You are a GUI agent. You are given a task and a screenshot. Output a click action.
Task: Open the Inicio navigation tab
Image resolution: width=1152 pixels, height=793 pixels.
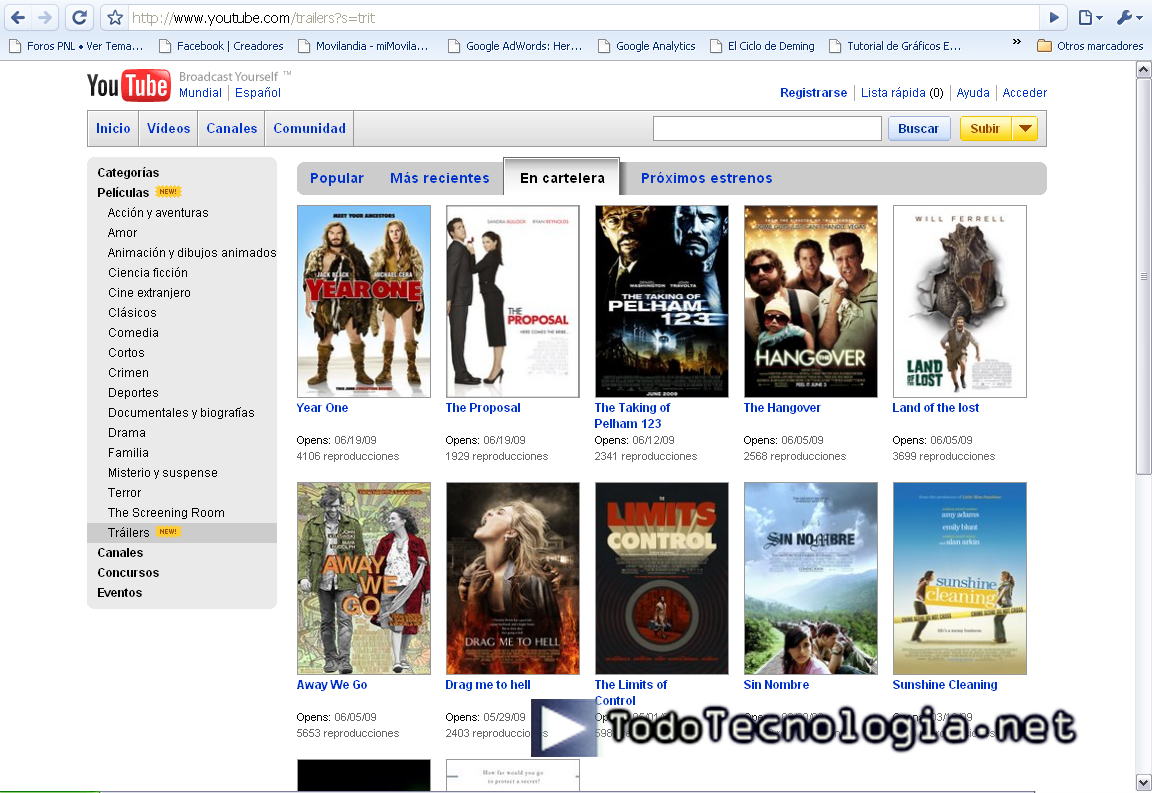coord(113,129)
